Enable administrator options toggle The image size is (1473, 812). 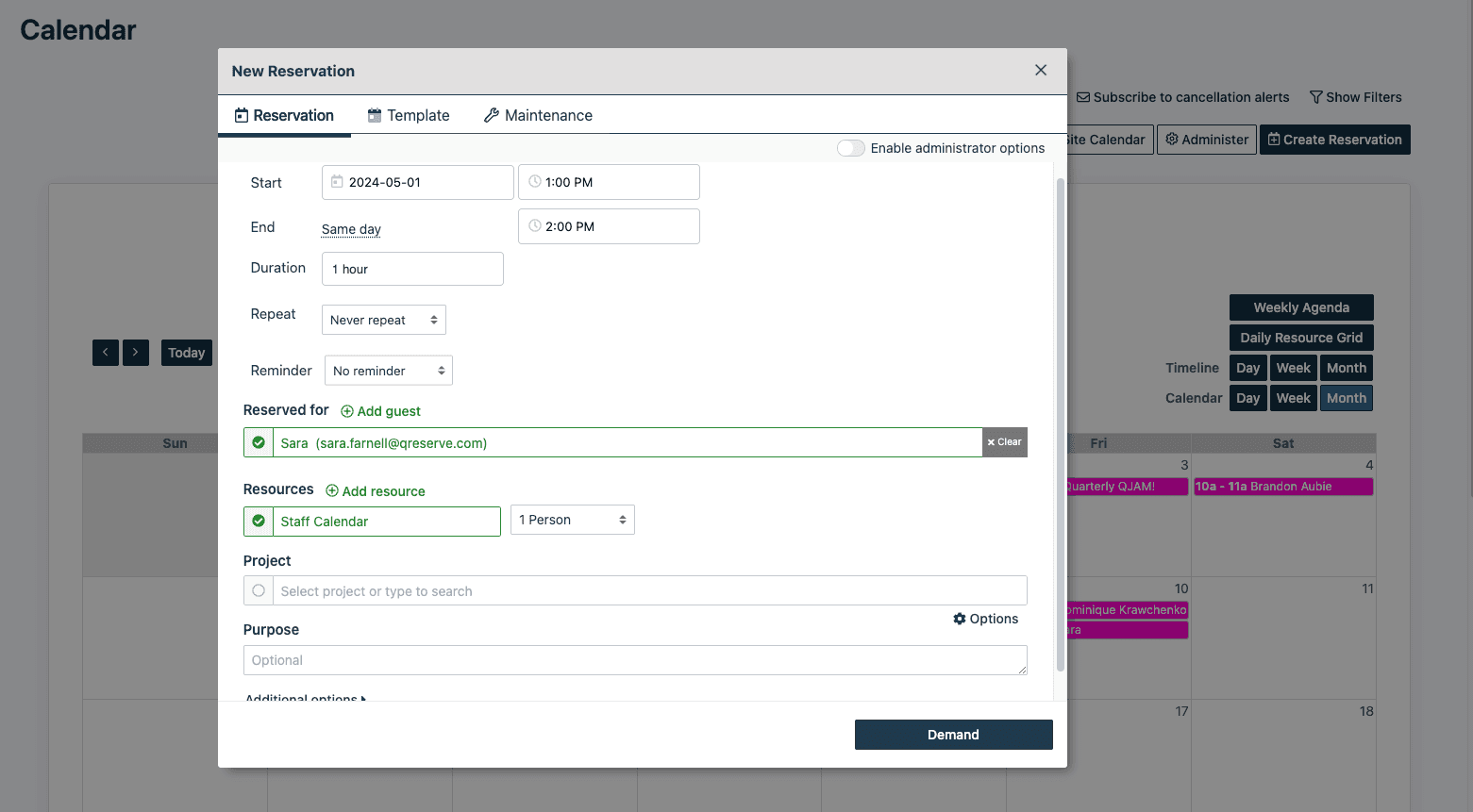point(850,148)
